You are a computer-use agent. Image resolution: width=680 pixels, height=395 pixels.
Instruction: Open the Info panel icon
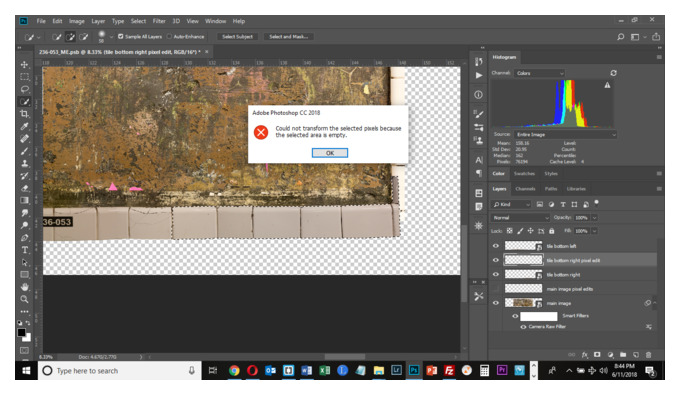[x=478, y=95]
